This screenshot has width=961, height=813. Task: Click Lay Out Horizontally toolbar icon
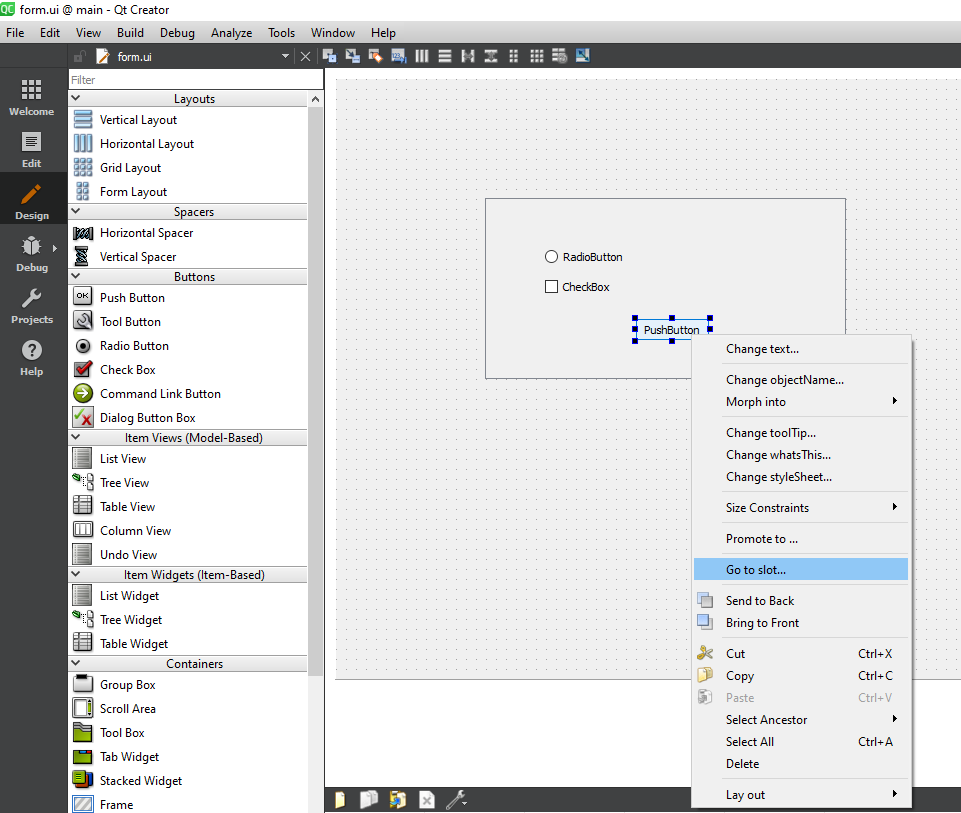[421, 56]
